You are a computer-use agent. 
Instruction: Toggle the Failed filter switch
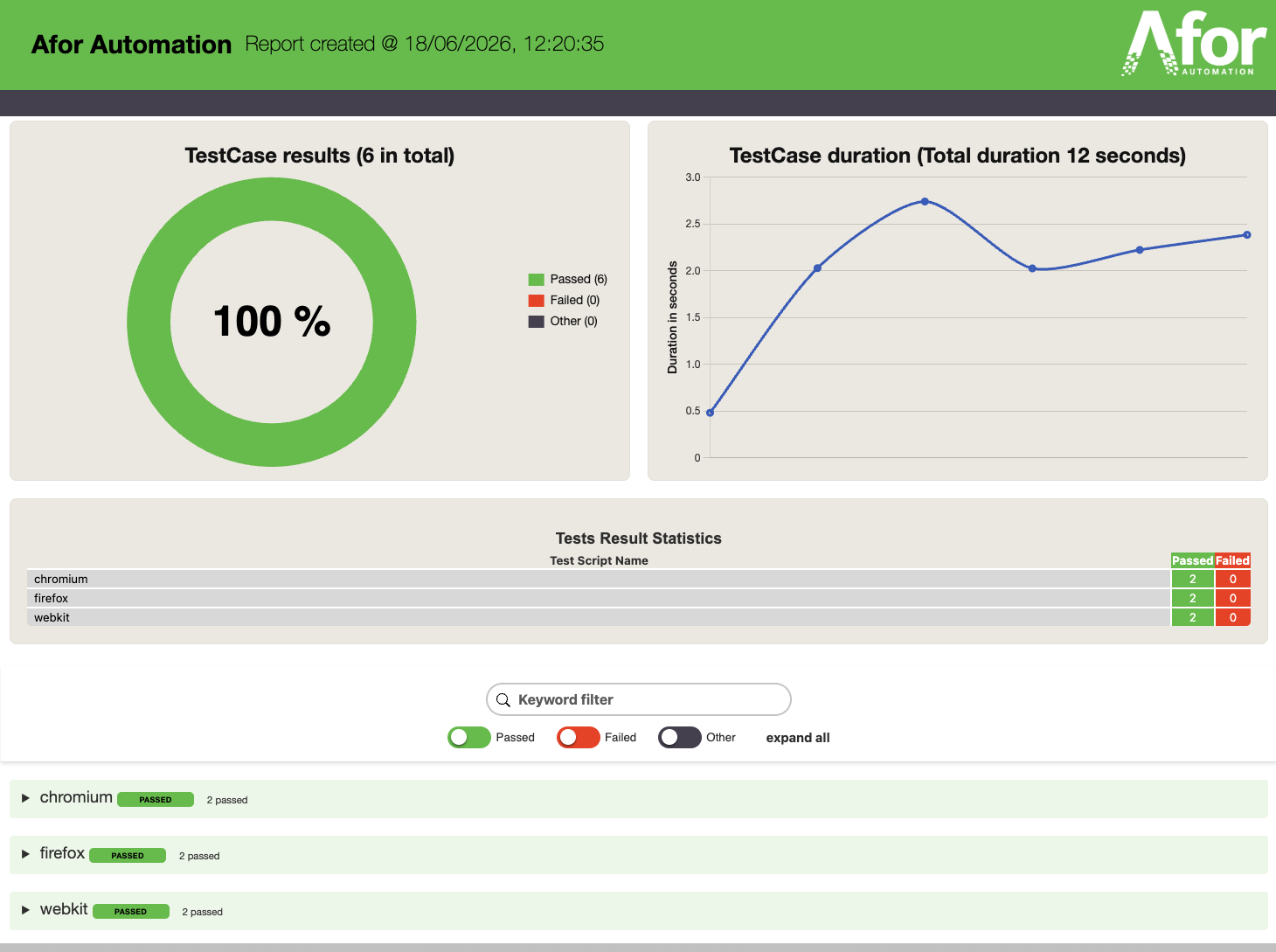pyautogui.click(x=579, y=738)
